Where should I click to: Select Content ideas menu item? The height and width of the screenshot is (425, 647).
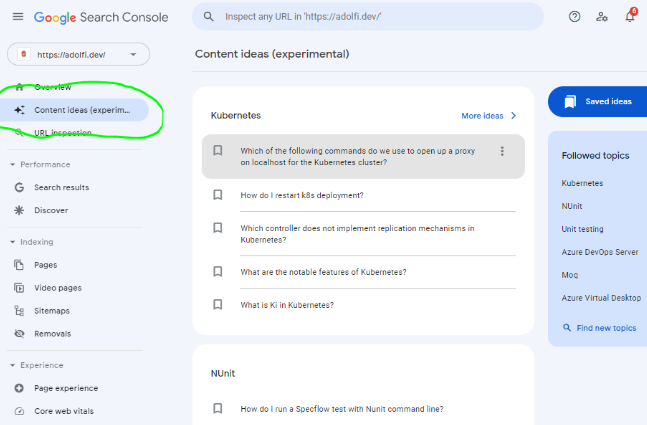[74, 110]
